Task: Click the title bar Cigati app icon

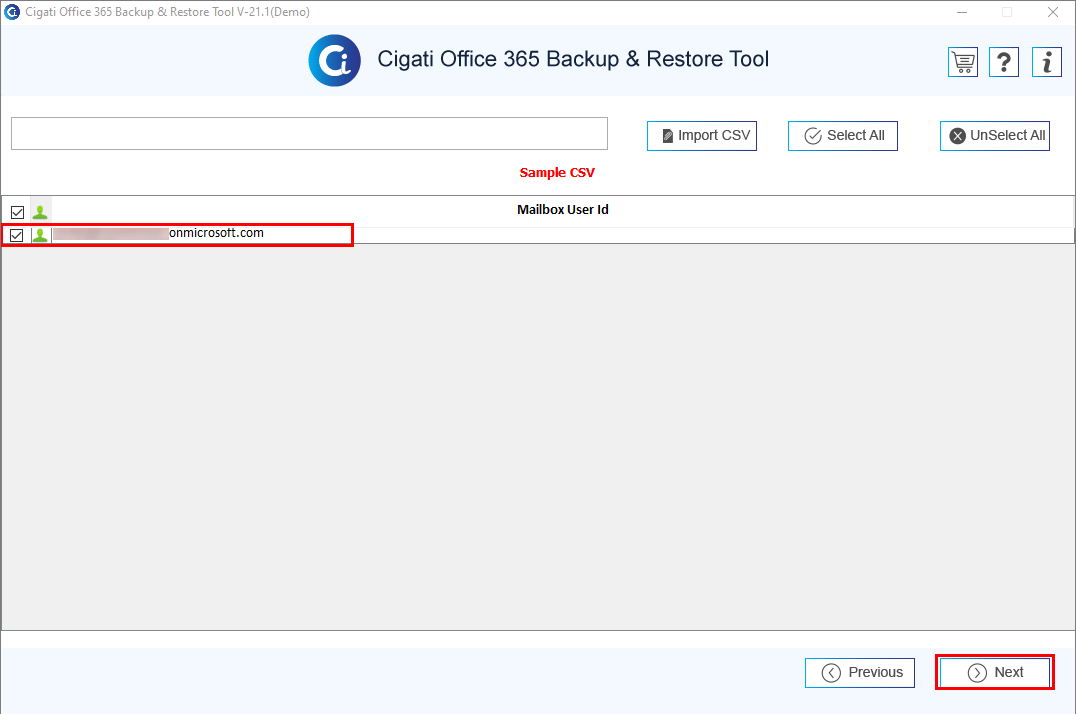Action: 12,12
